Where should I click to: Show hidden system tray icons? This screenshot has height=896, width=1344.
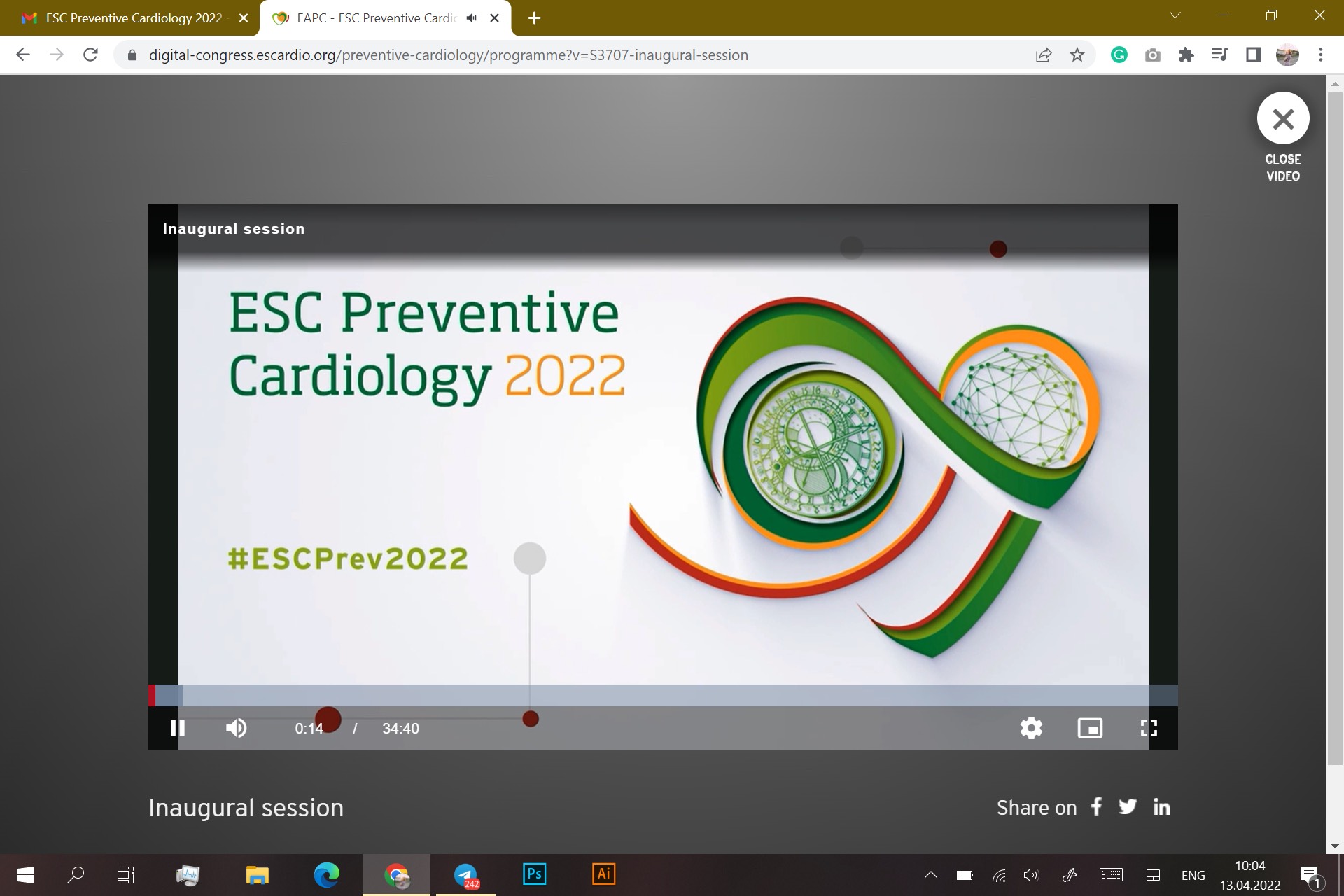coord(931,875)
